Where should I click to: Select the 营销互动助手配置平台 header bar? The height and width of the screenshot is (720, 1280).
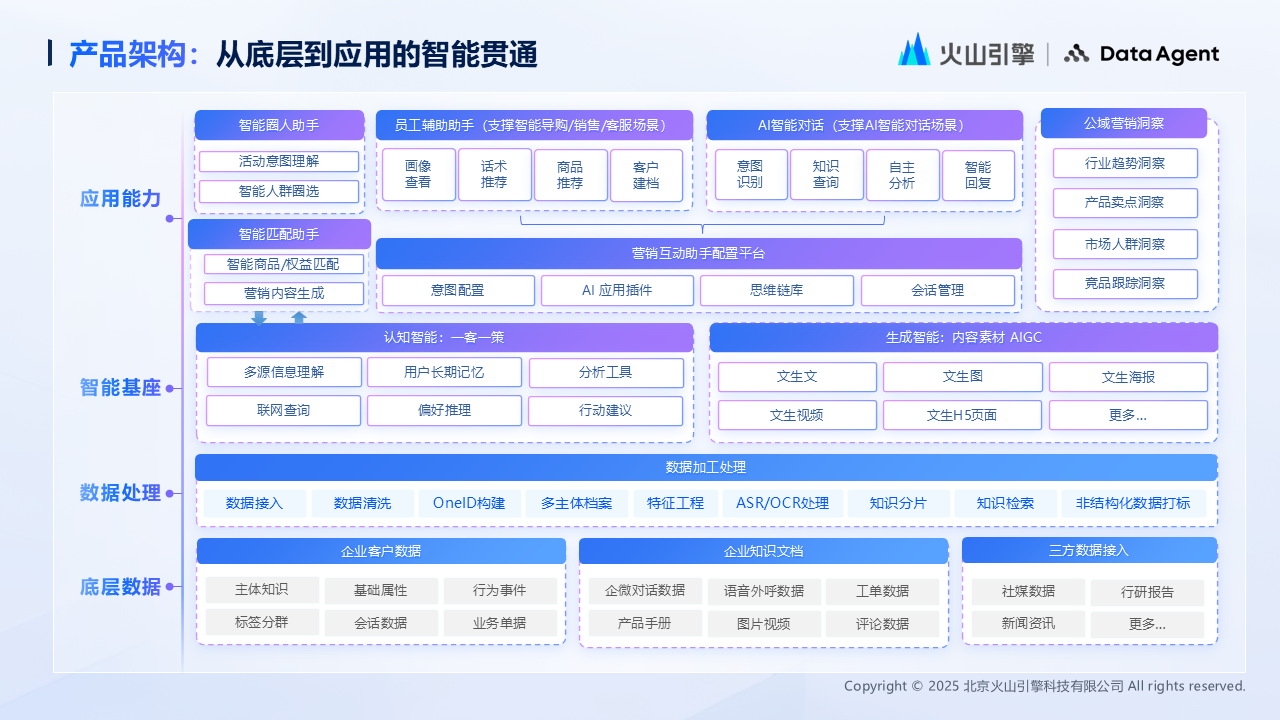(x=699, y=253)
